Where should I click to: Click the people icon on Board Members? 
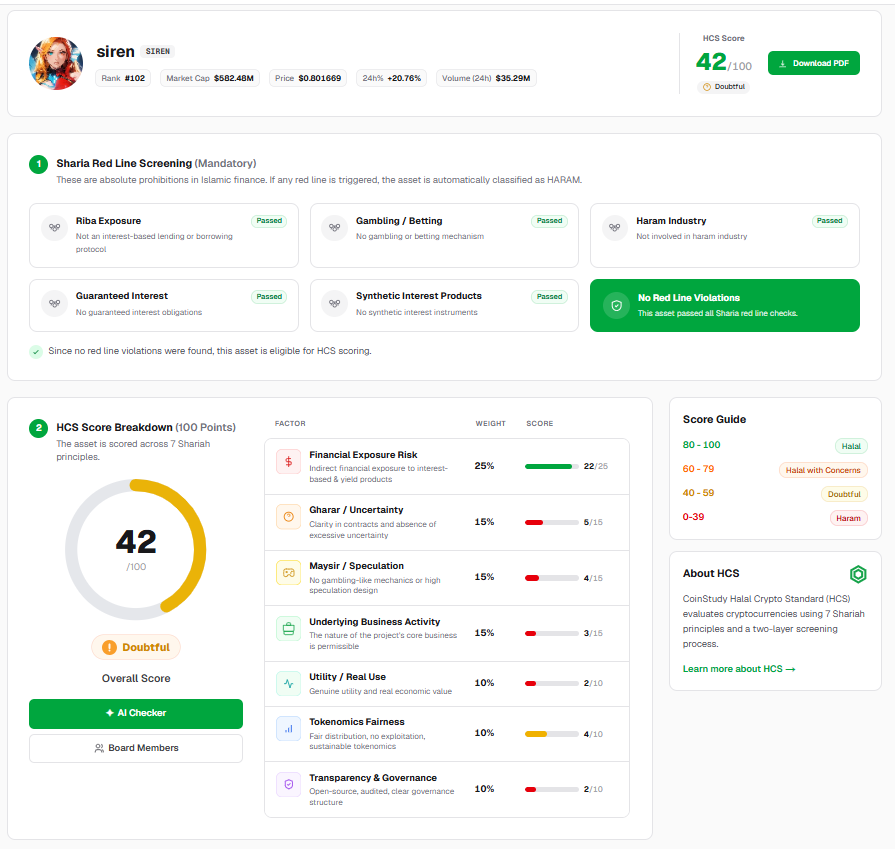(x=99, y=748)
